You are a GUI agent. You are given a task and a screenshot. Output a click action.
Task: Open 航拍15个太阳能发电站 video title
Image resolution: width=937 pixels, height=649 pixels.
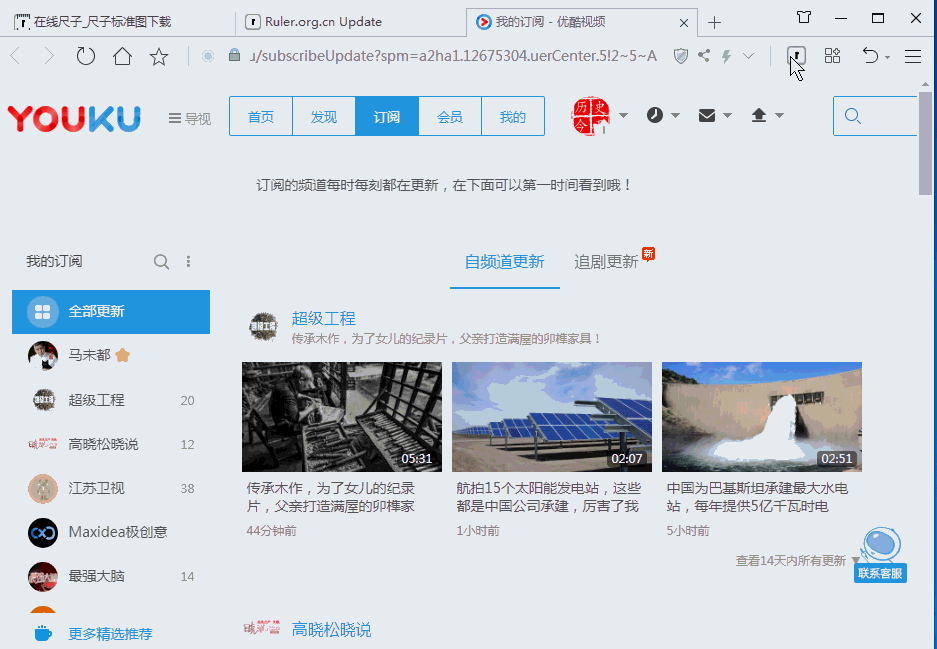tap(548, 497)
